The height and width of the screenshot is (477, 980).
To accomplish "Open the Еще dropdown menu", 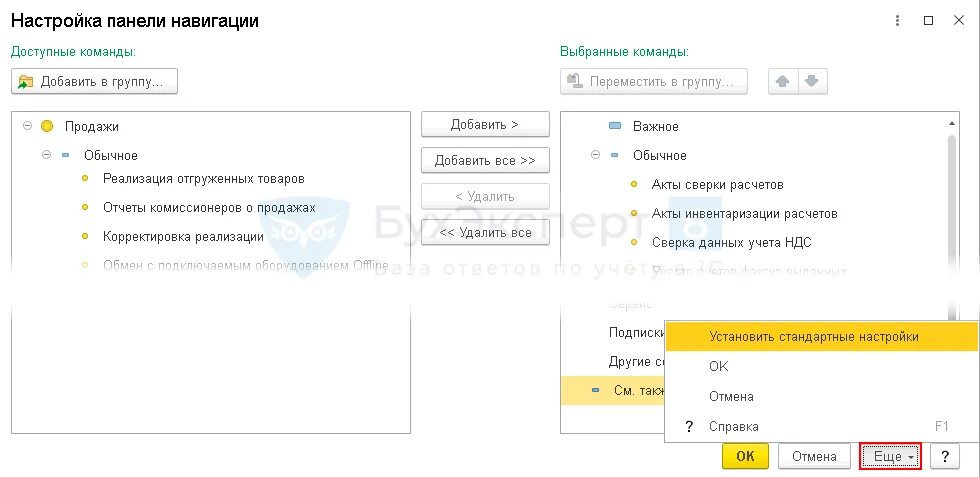I will tap(888, 457).
